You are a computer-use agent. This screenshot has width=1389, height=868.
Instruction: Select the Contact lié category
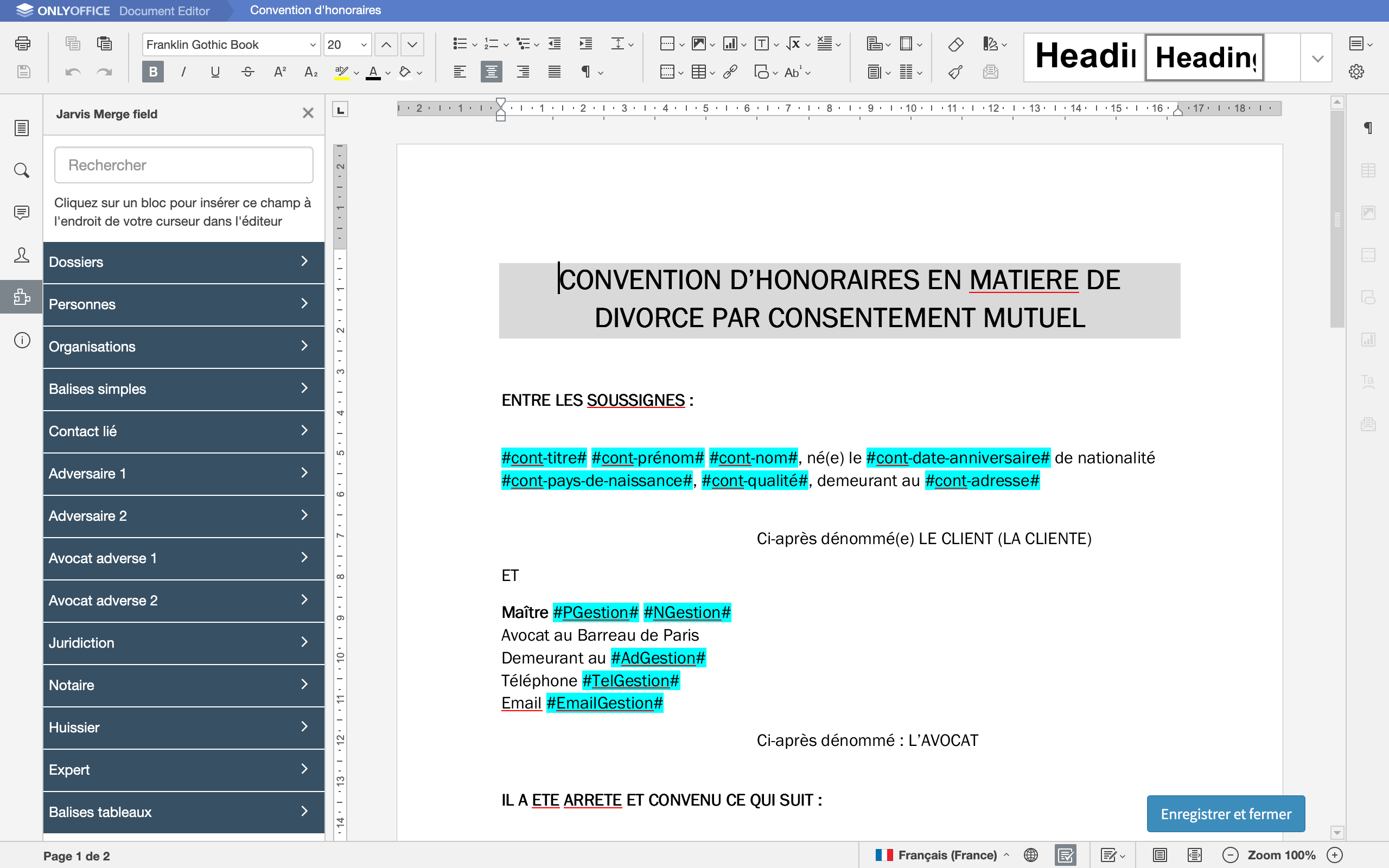click(x=184, y=431)
